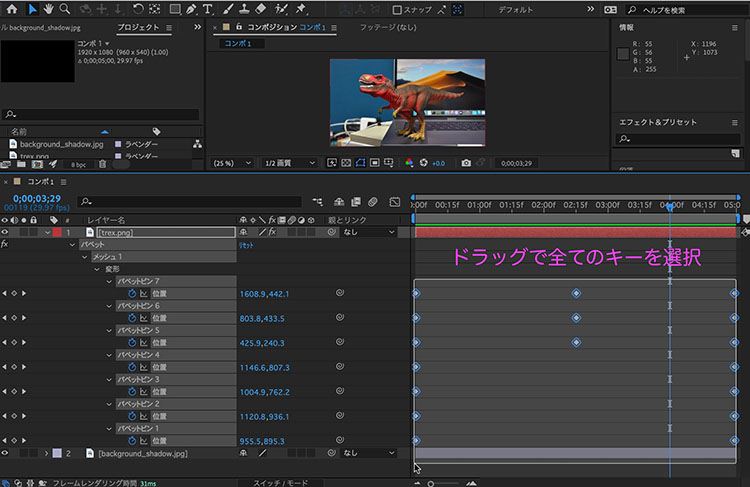The width and height of the screenshot is (750, 487).
Task: Select the Hand tool in toolbar
Action: pyautogui.click(x=48, y=9)
